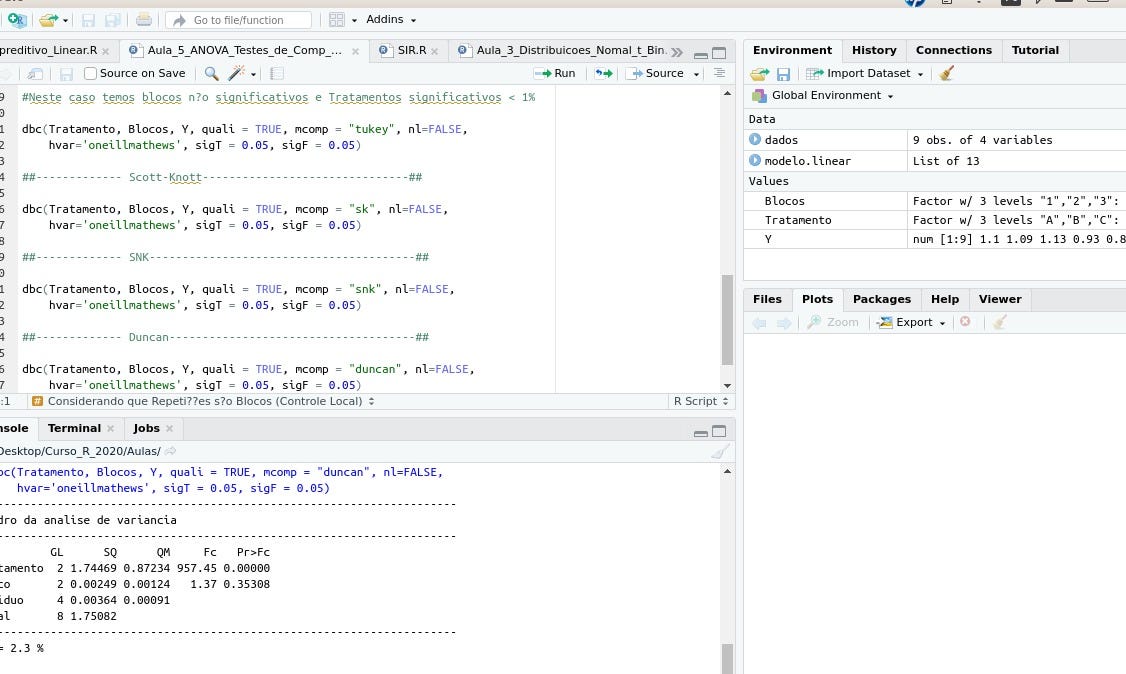Switch to the Packages tab
The width and height of the screenshot is (1126, 674).
pos(881,299)
